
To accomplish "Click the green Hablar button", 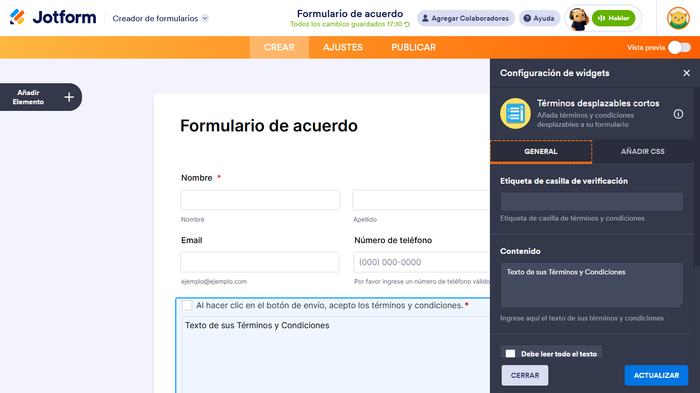I will click(613, 18).
